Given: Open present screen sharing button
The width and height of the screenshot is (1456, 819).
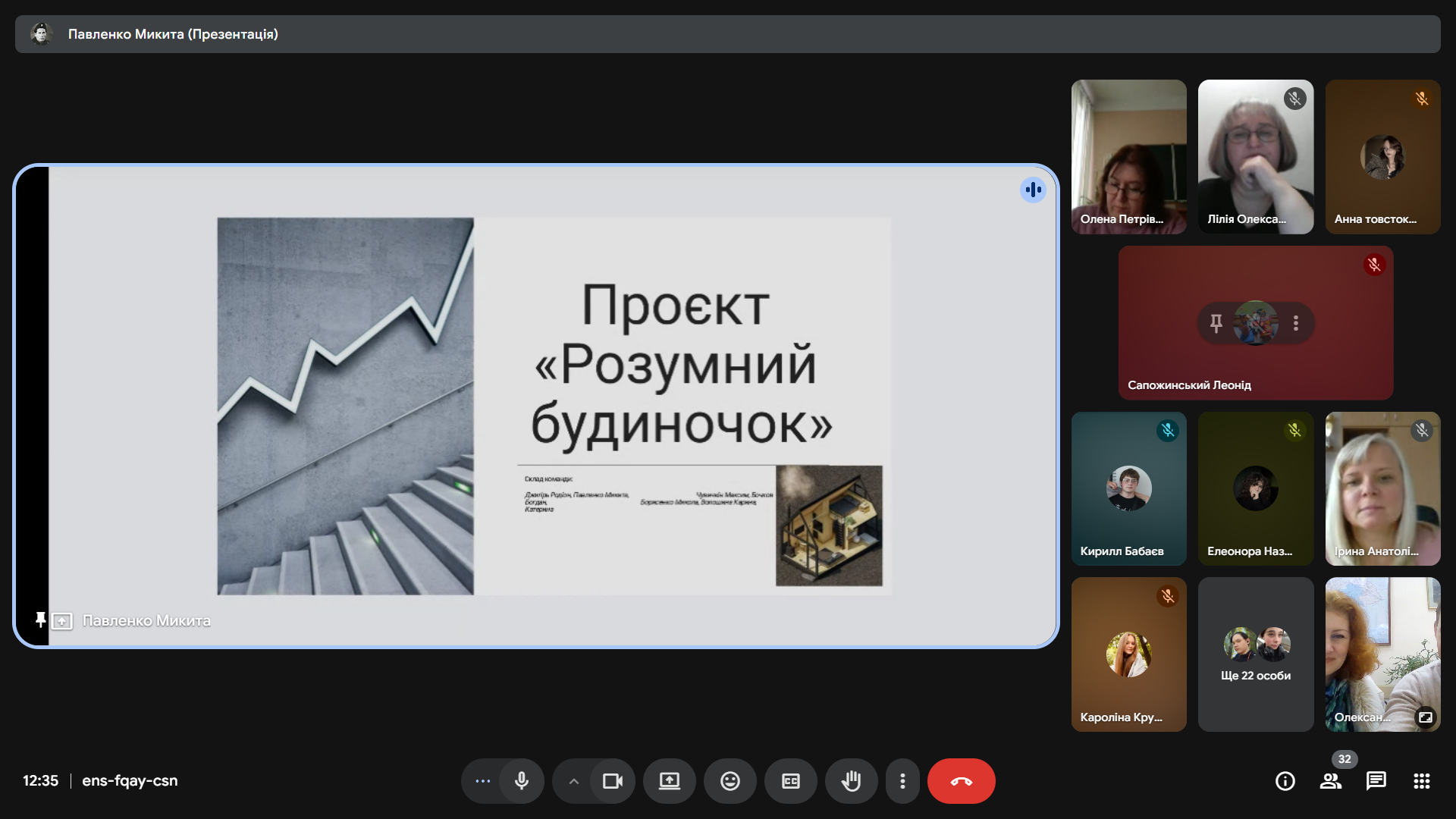Looking at the screenshot, I should coord(669,781).
